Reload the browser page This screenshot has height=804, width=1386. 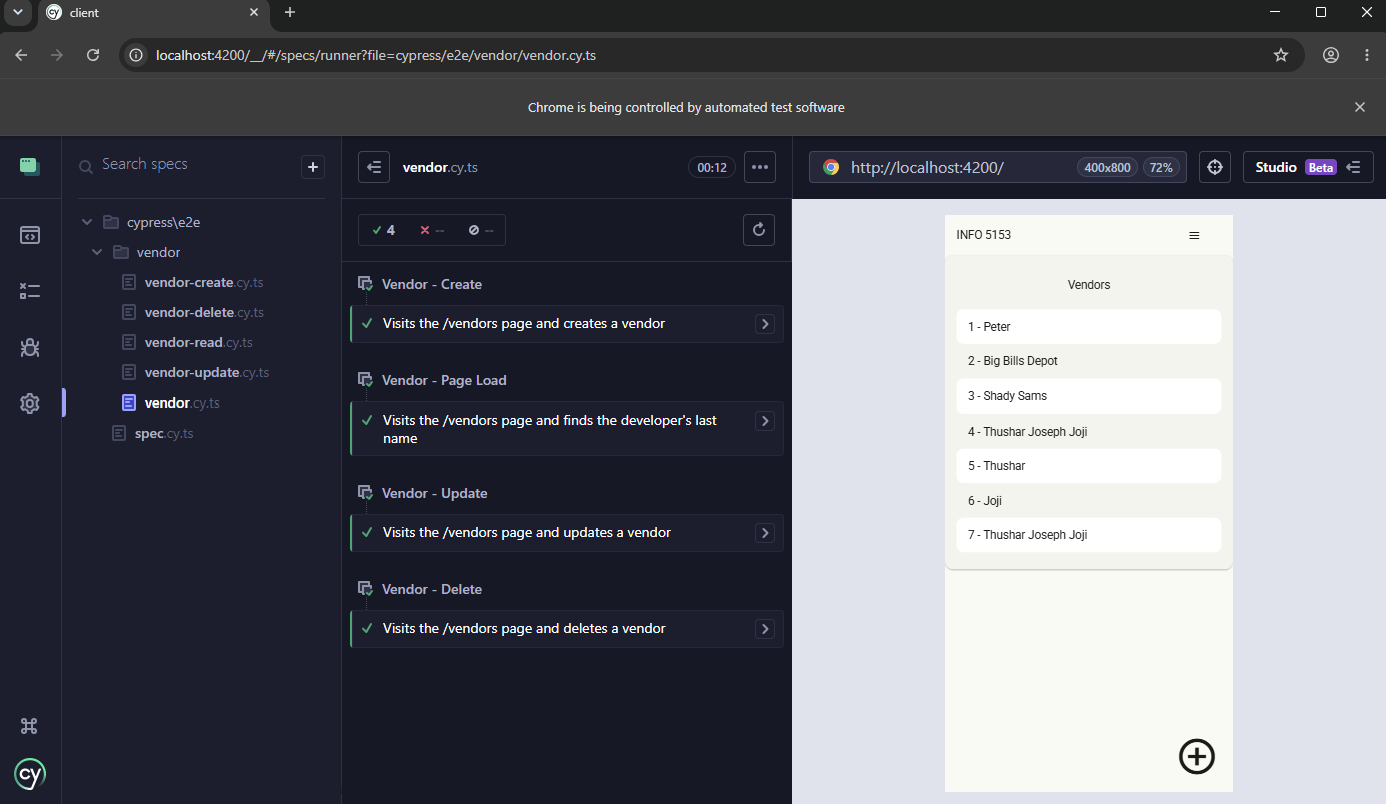93,55
